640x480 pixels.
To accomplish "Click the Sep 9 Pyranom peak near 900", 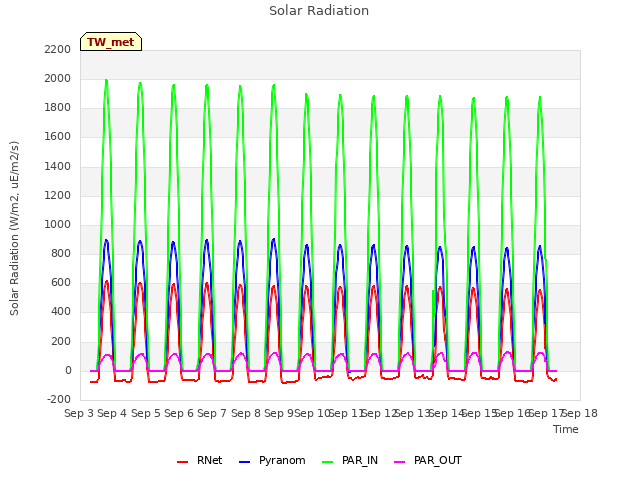I will click(273, 240).
